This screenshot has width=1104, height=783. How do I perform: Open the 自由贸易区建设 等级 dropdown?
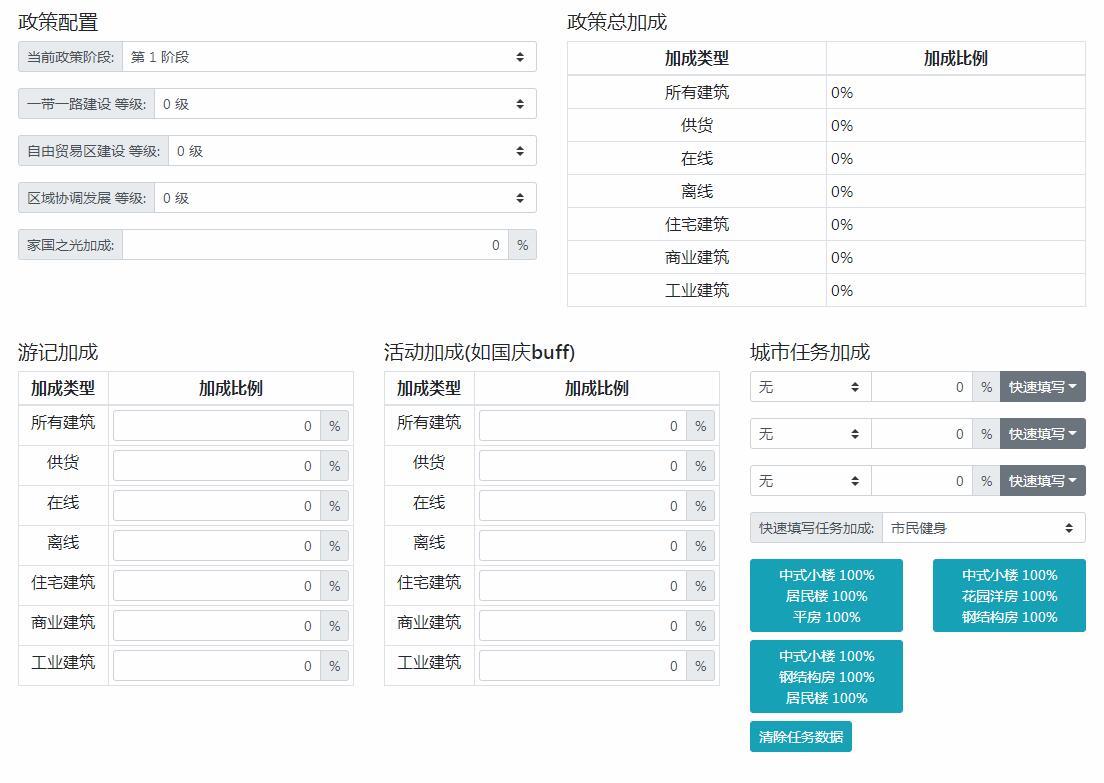pos(352,151)
